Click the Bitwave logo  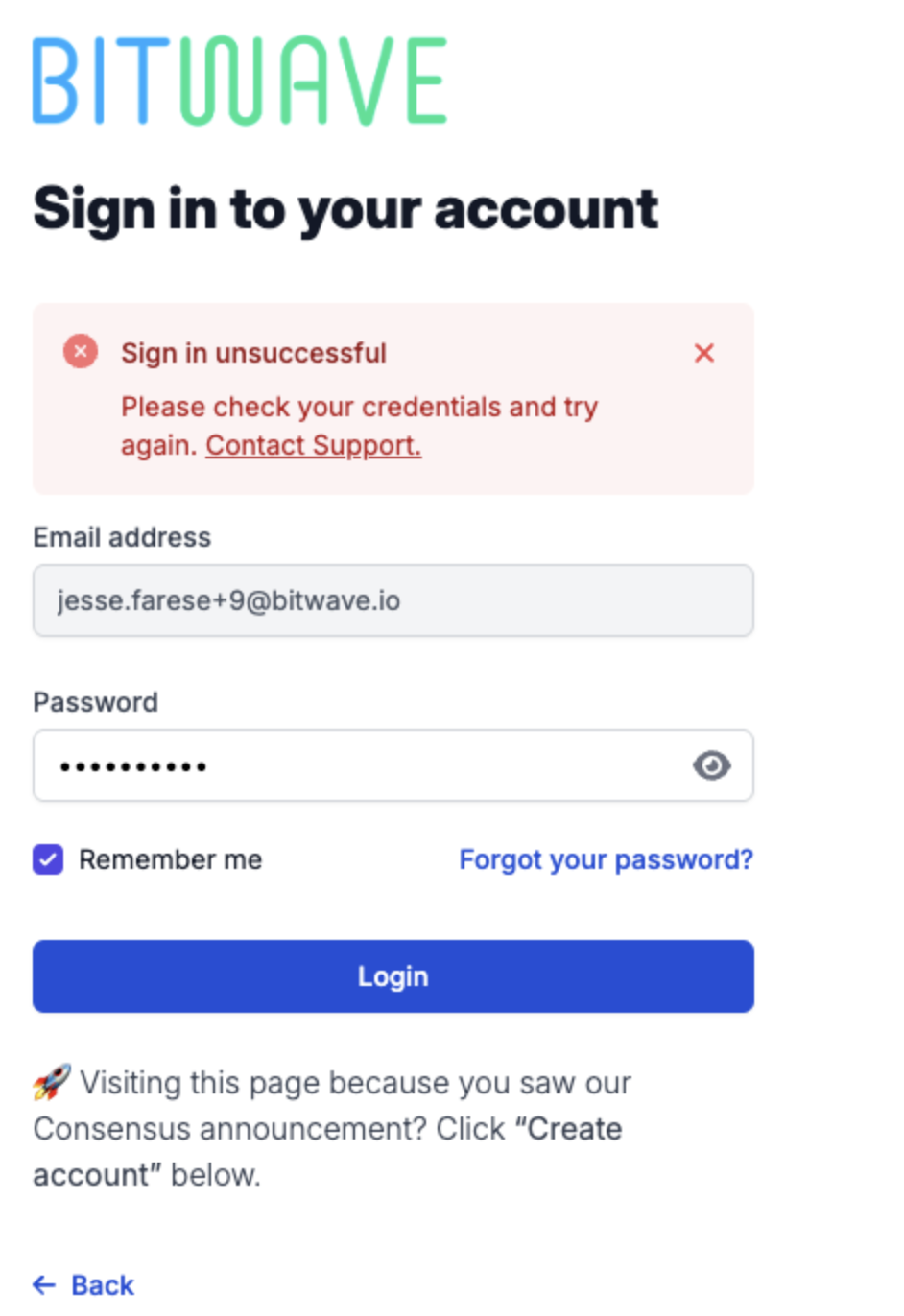click(240, 82)
